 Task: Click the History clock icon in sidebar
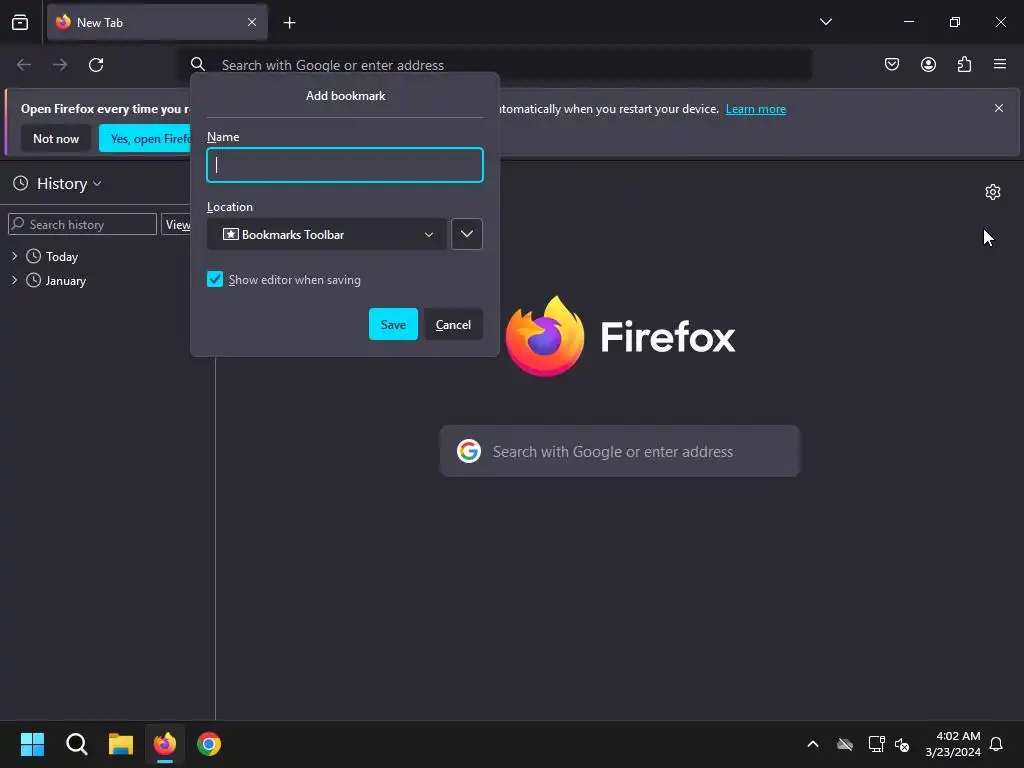tap(21, 184)
